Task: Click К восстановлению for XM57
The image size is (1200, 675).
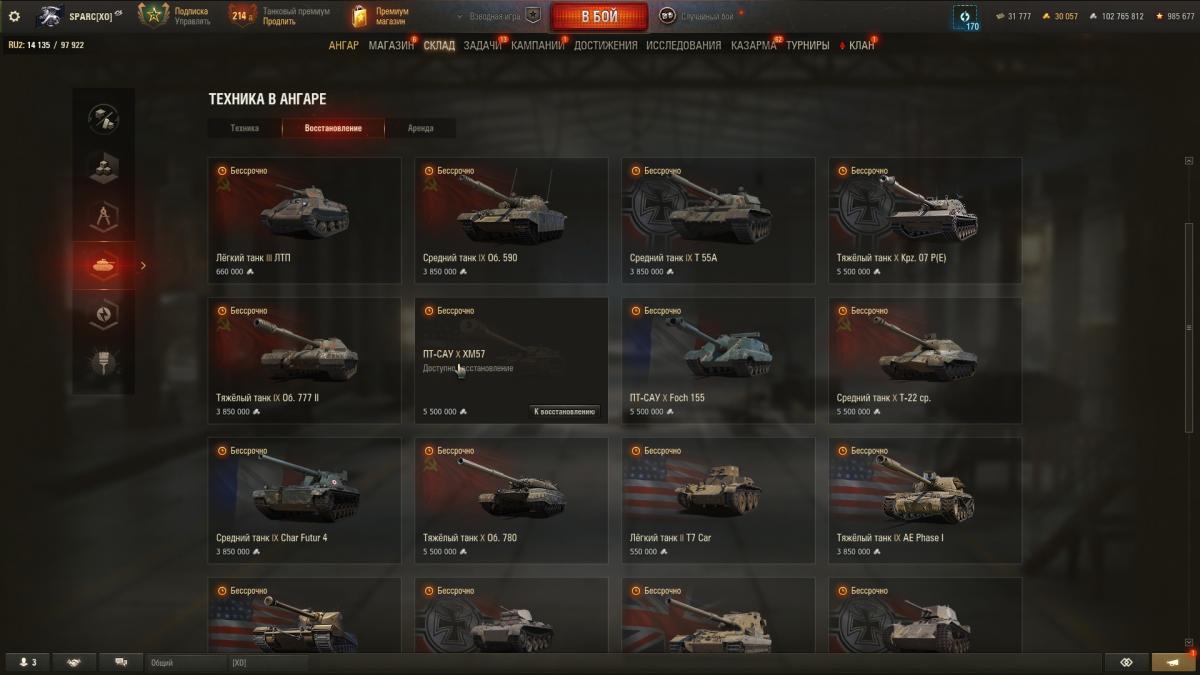Action: pos(564,411)
